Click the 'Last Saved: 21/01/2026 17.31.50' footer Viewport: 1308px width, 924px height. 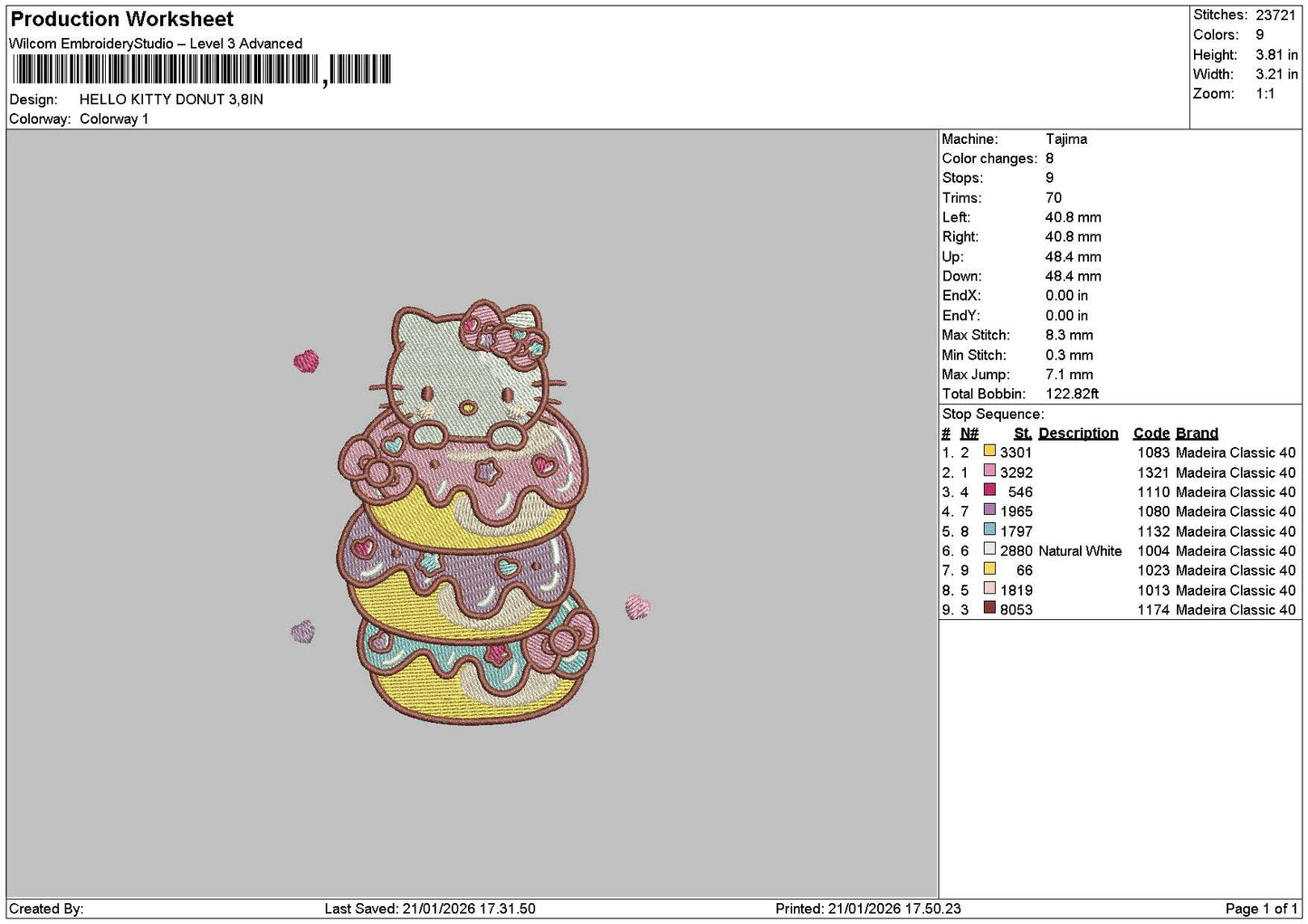coord(430,909)
